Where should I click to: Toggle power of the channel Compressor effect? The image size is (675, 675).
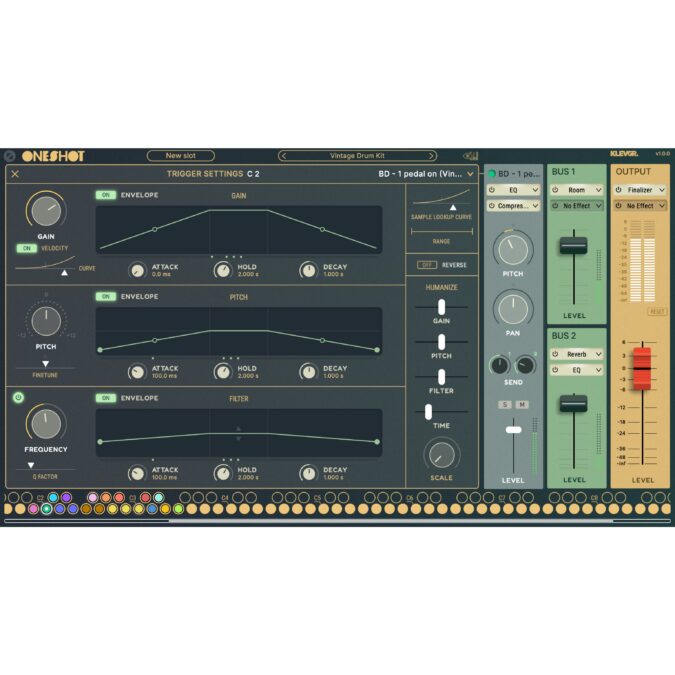coord(492,206)
